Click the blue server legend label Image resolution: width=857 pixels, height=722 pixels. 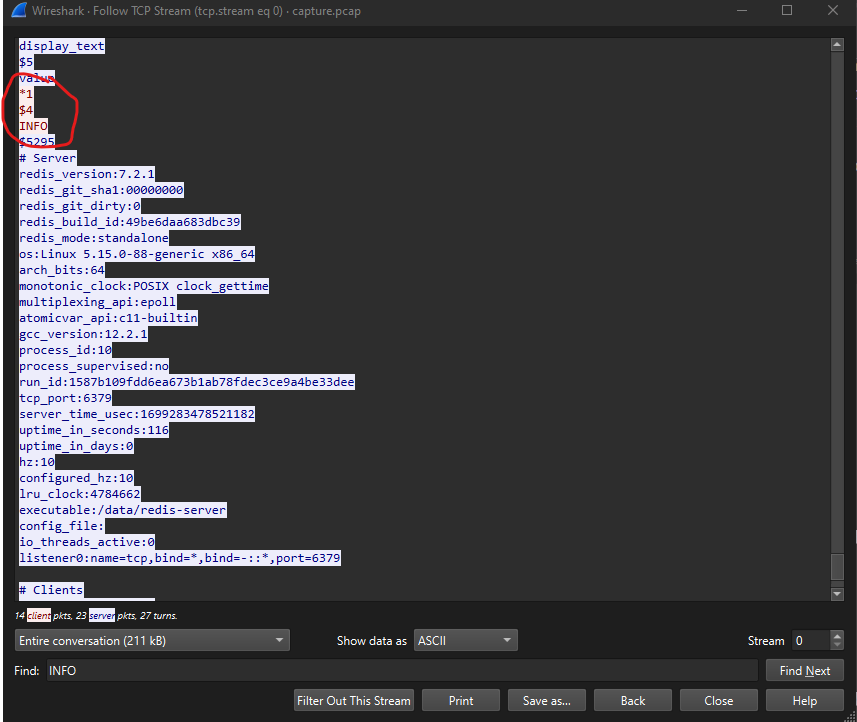point(102,615)
